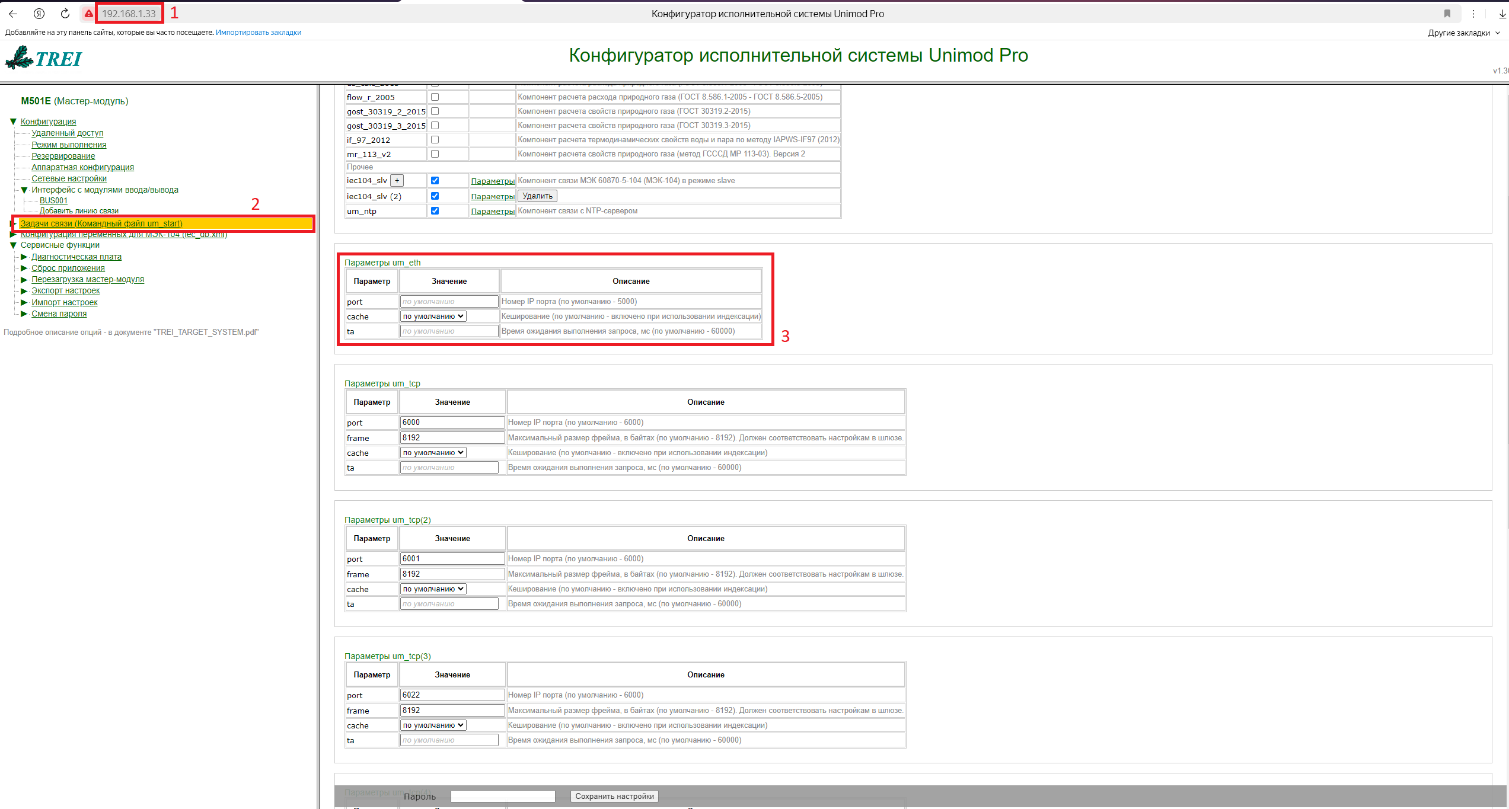The width and height of the screenshot is (1509, 809).
Task: Collapse the Конфигурация tree node triangle
Action: pos(13,122)
